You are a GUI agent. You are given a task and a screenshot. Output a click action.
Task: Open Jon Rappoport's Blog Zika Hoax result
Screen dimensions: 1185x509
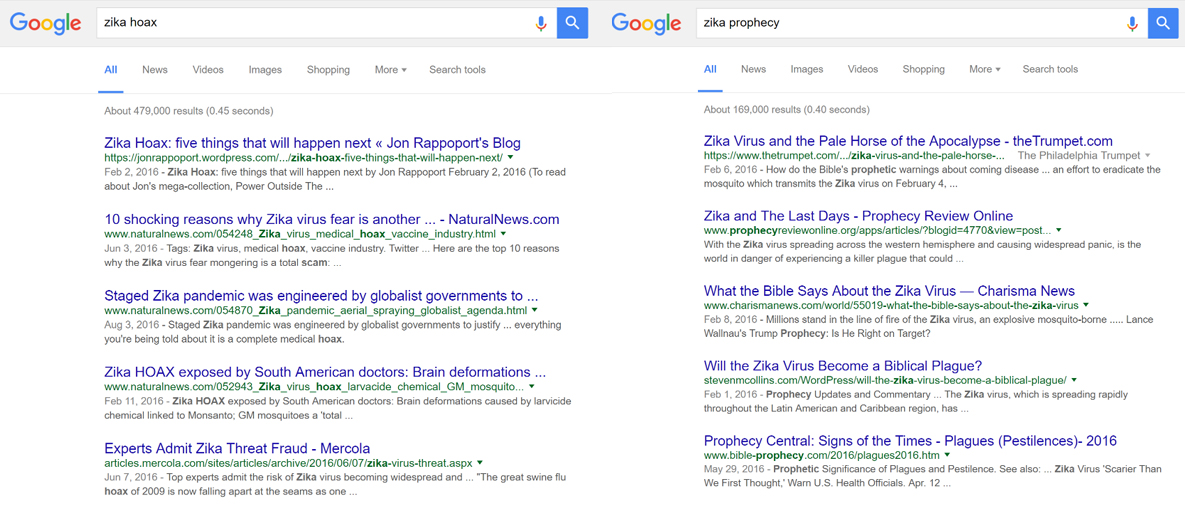[312, 143]
